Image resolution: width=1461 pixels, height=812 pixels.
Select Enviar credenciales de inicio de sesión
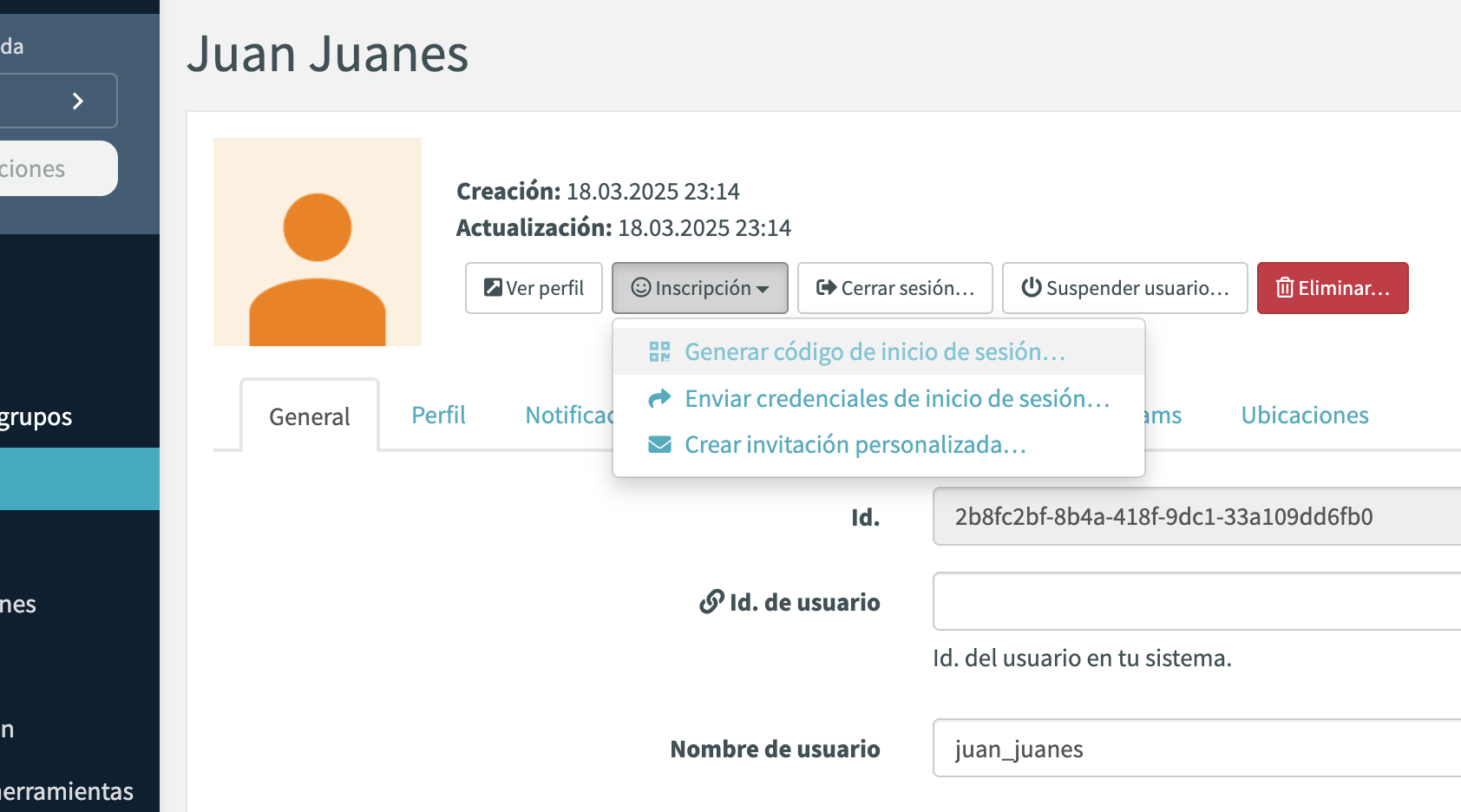click(x=879, y=398)
